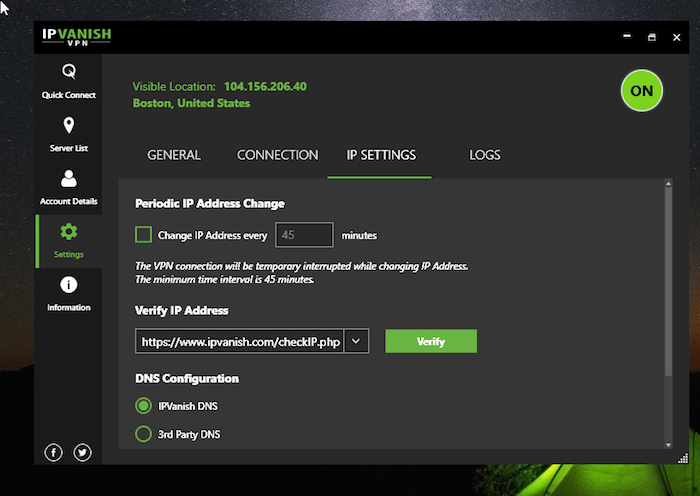Open Quick Connect from the sidebar
700x496 pixels.
[68, 81]
